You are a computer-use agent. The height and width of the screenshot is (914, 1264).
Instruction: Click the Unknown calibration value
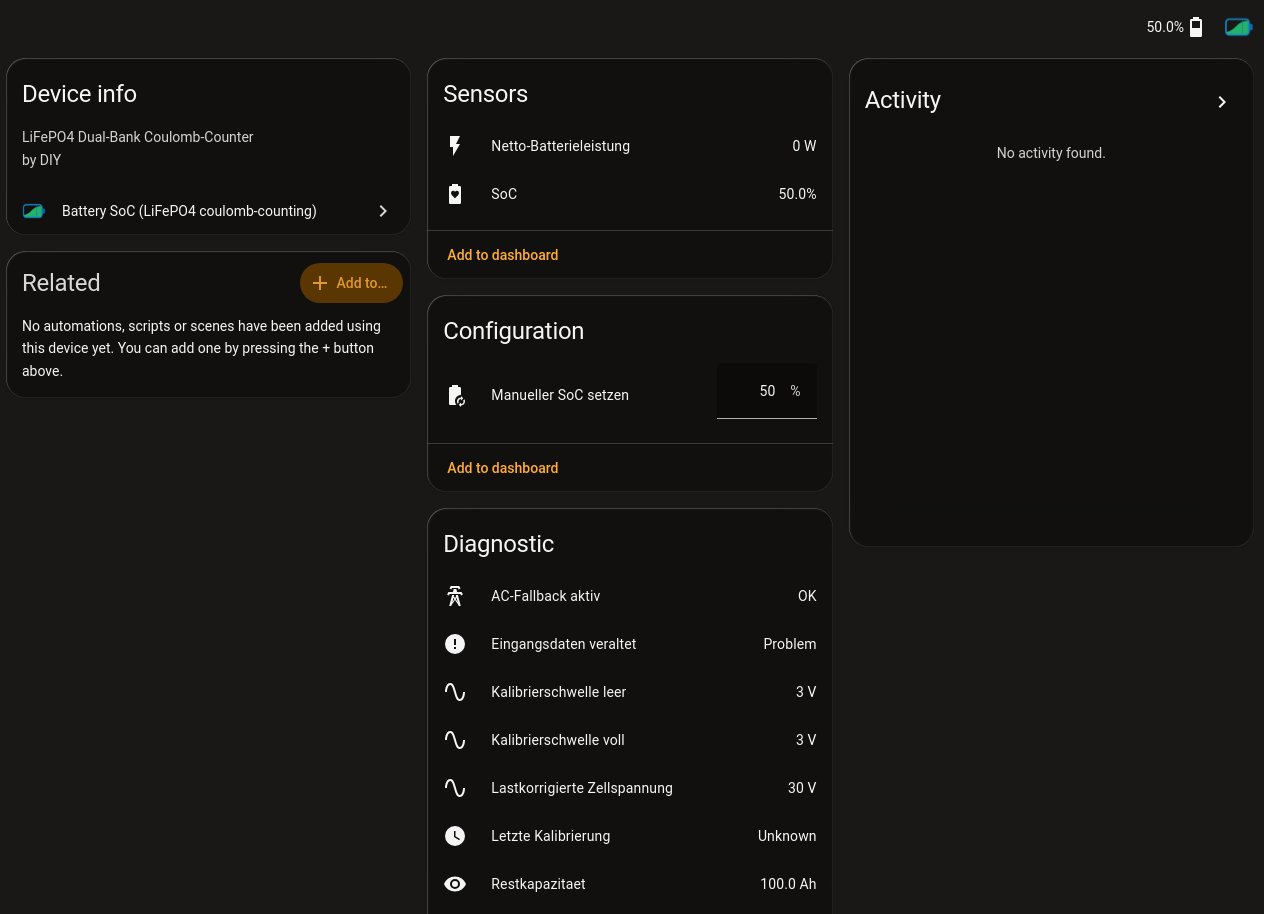[787, 836]
